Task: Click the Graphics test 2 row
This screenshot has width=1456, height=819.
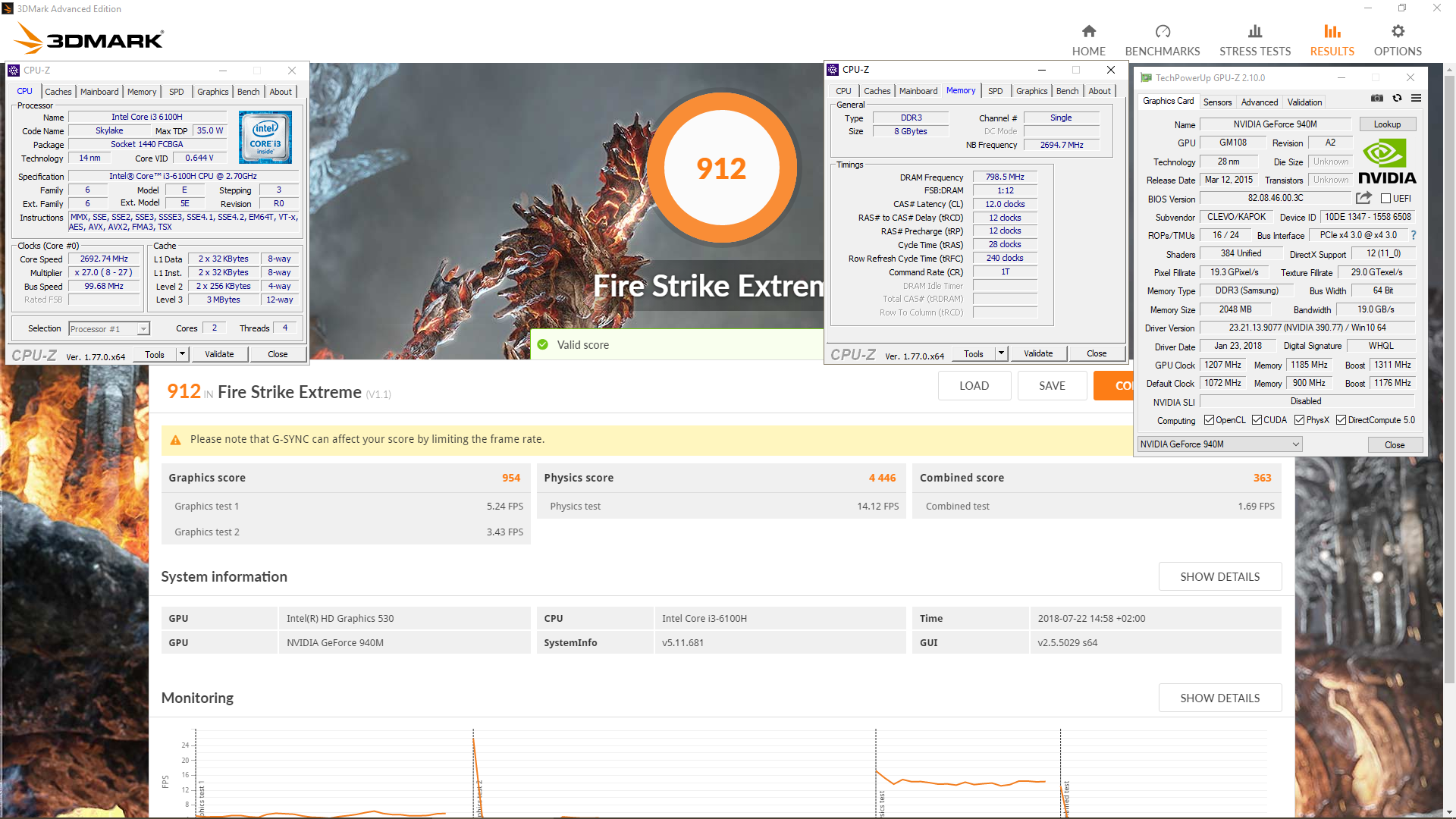Action: point(346,532)
